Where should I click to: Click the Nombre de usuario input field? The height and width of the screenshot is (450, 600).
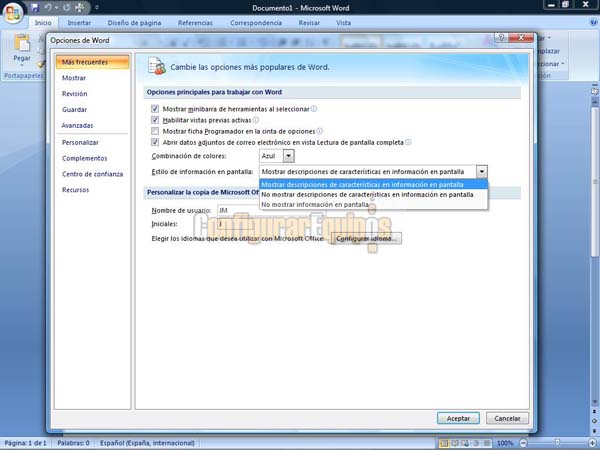(272, 210)
